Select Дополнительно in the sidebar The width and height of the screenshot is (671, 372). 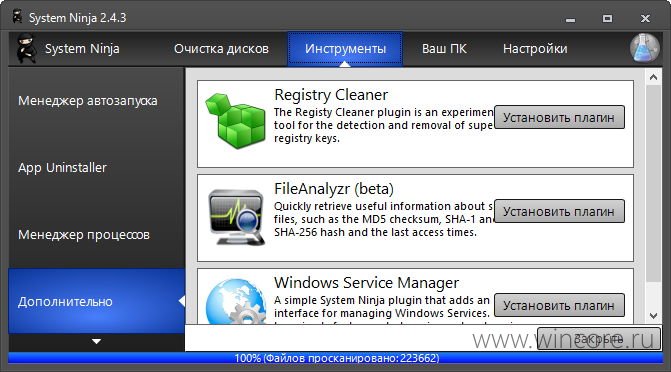tap(96, 301)
